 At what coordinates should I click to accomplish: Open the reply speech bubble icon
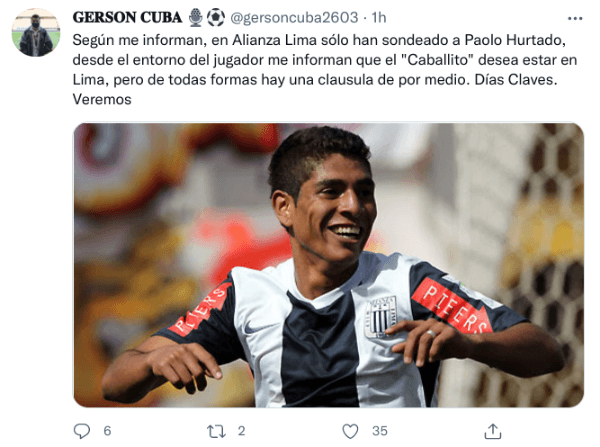pyautogui.click(x=82, y=431)
